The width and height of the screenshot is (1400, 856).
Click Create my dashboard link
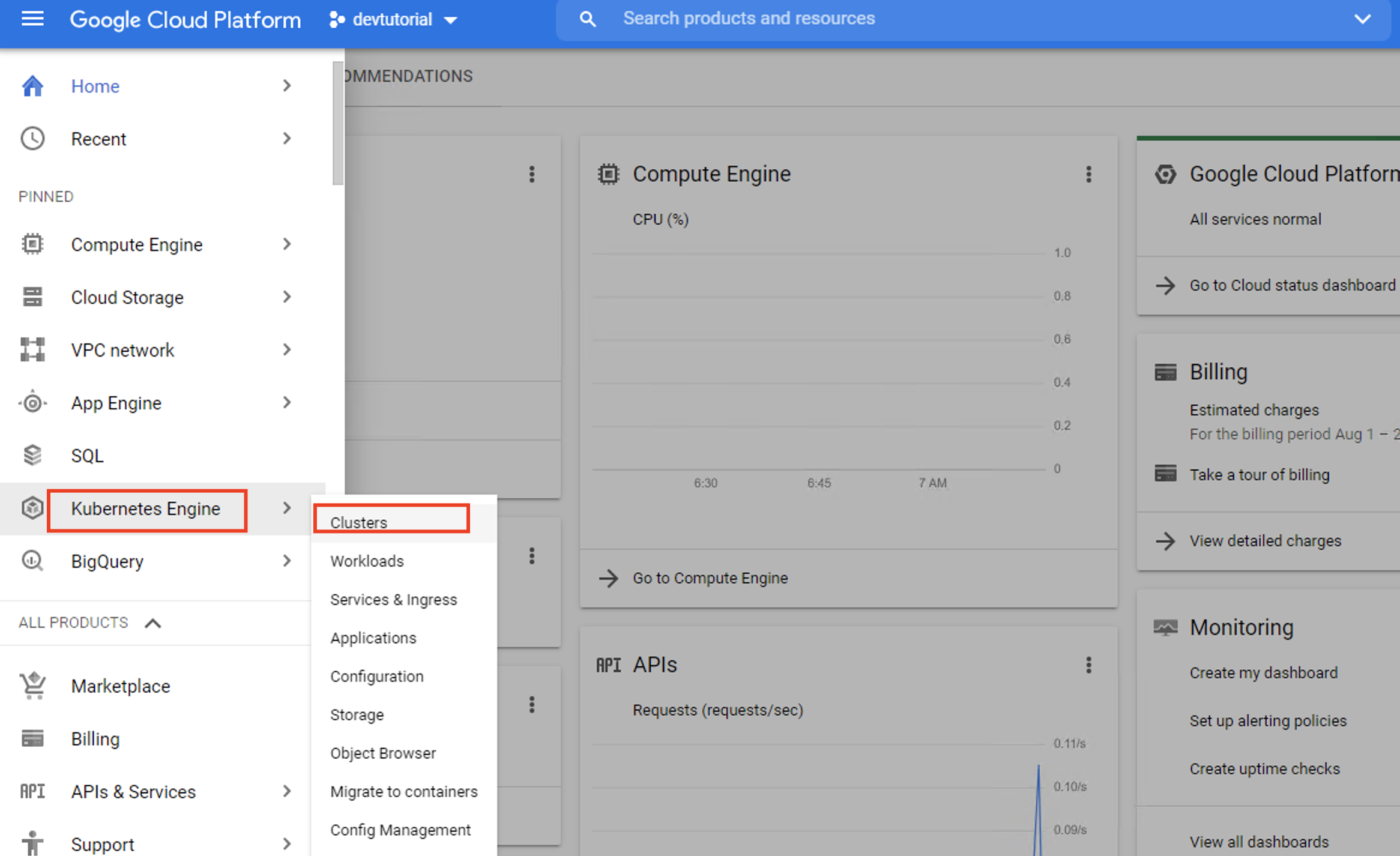[1263, 673]
